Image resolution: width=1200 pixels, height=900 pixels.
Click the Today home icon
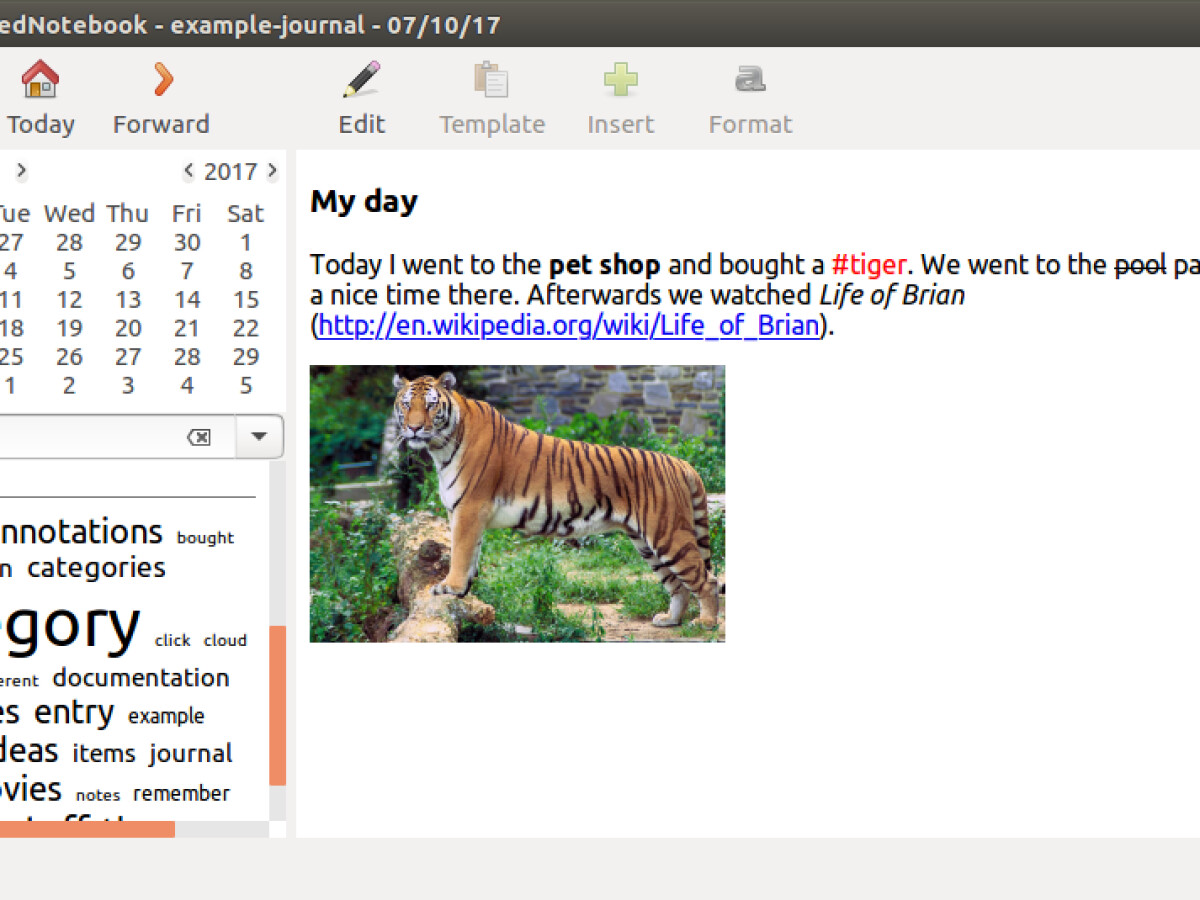click(40, 79)
